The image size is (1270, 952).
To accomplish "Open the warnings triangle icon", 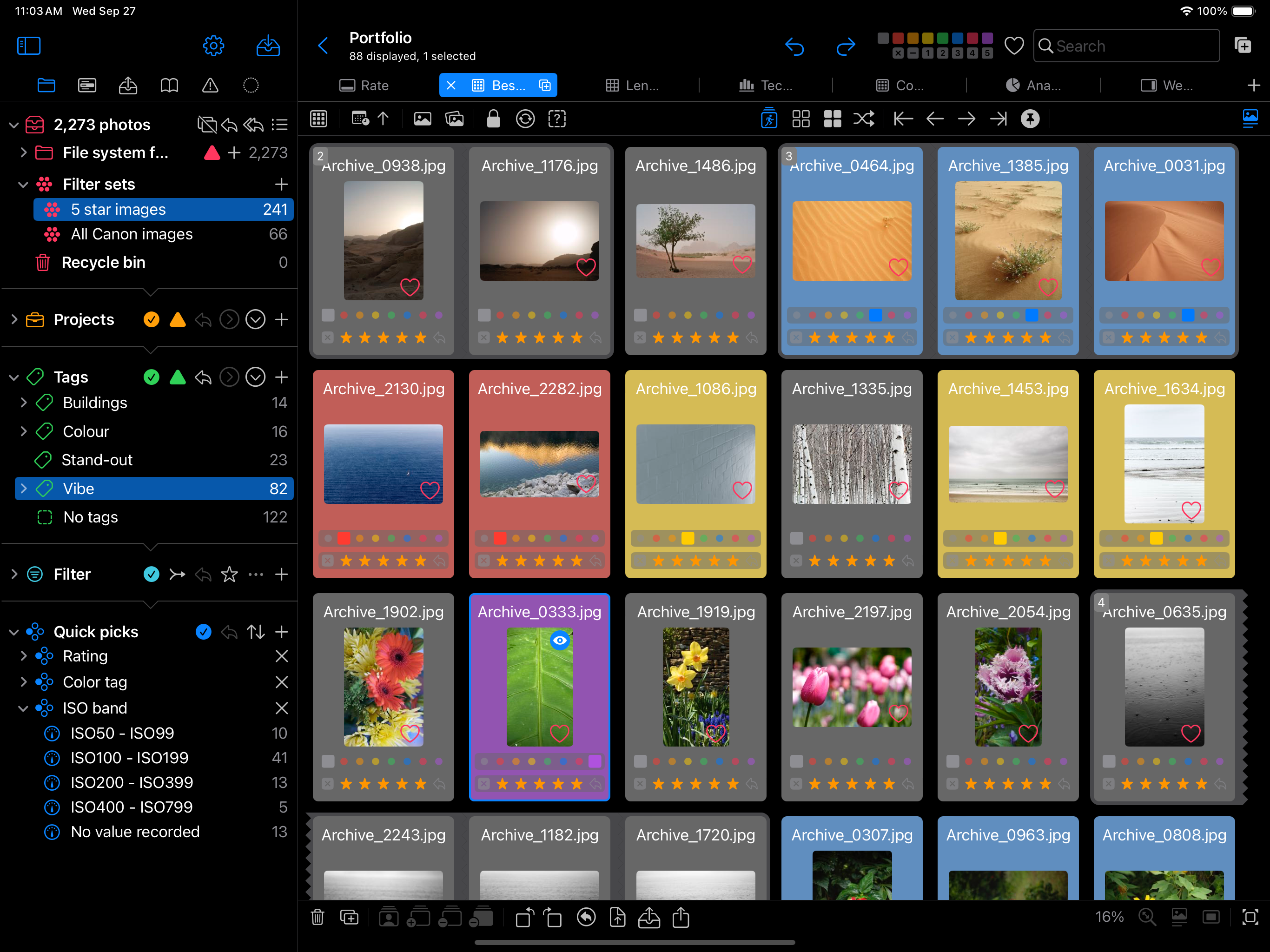I will (210, 86).
